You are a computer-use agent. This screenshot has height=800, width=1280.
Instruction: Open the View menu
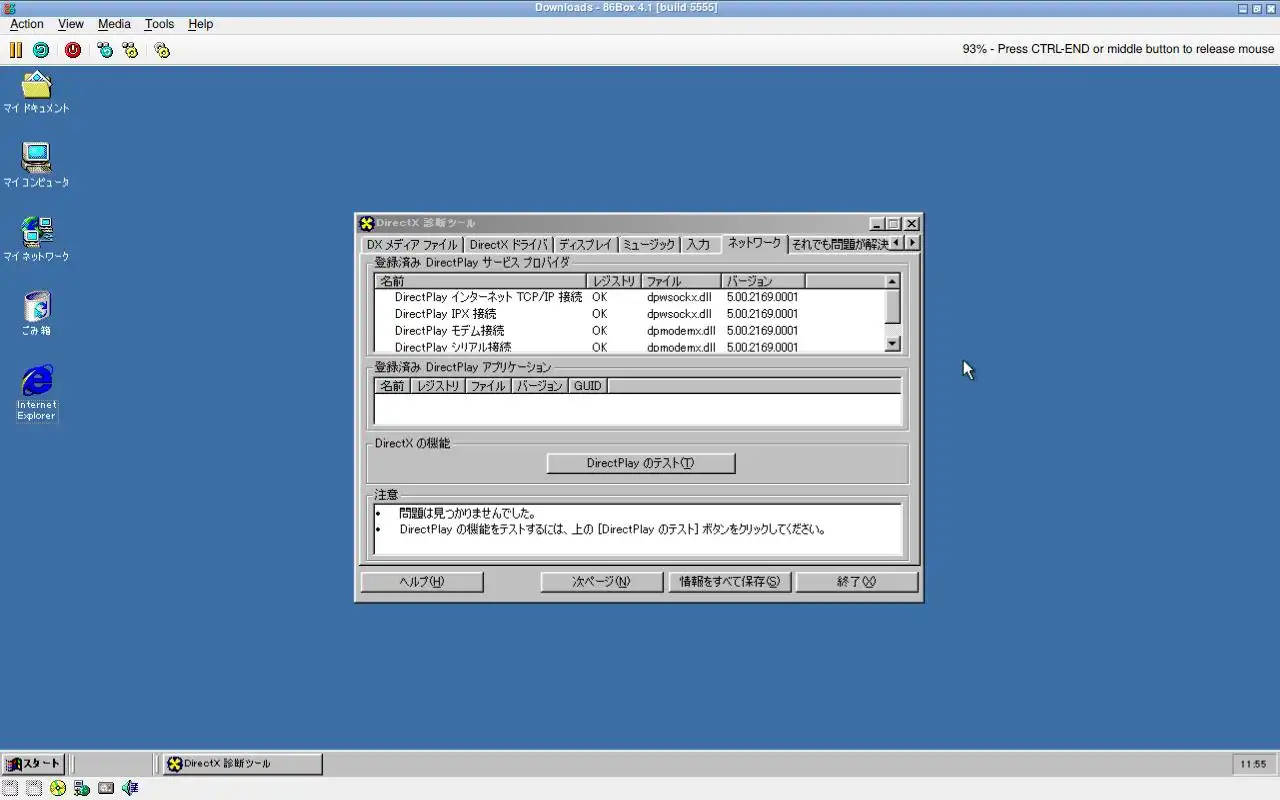(71, 24)
